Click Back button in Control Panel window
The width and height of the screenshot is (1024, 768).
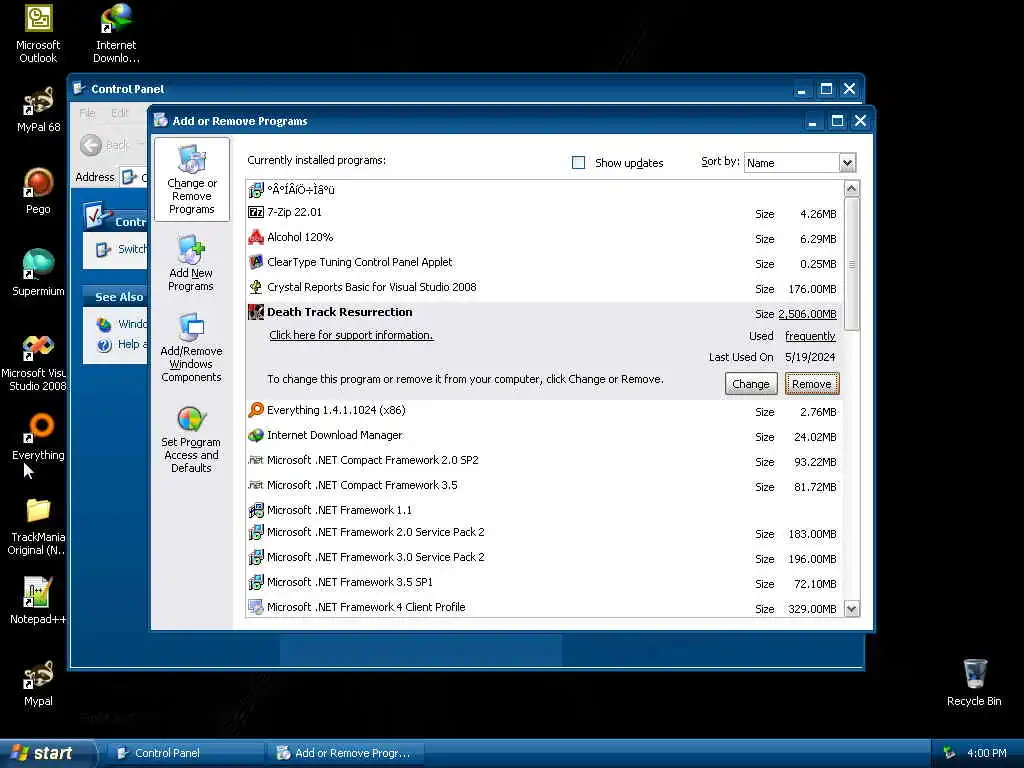[106, 145]
